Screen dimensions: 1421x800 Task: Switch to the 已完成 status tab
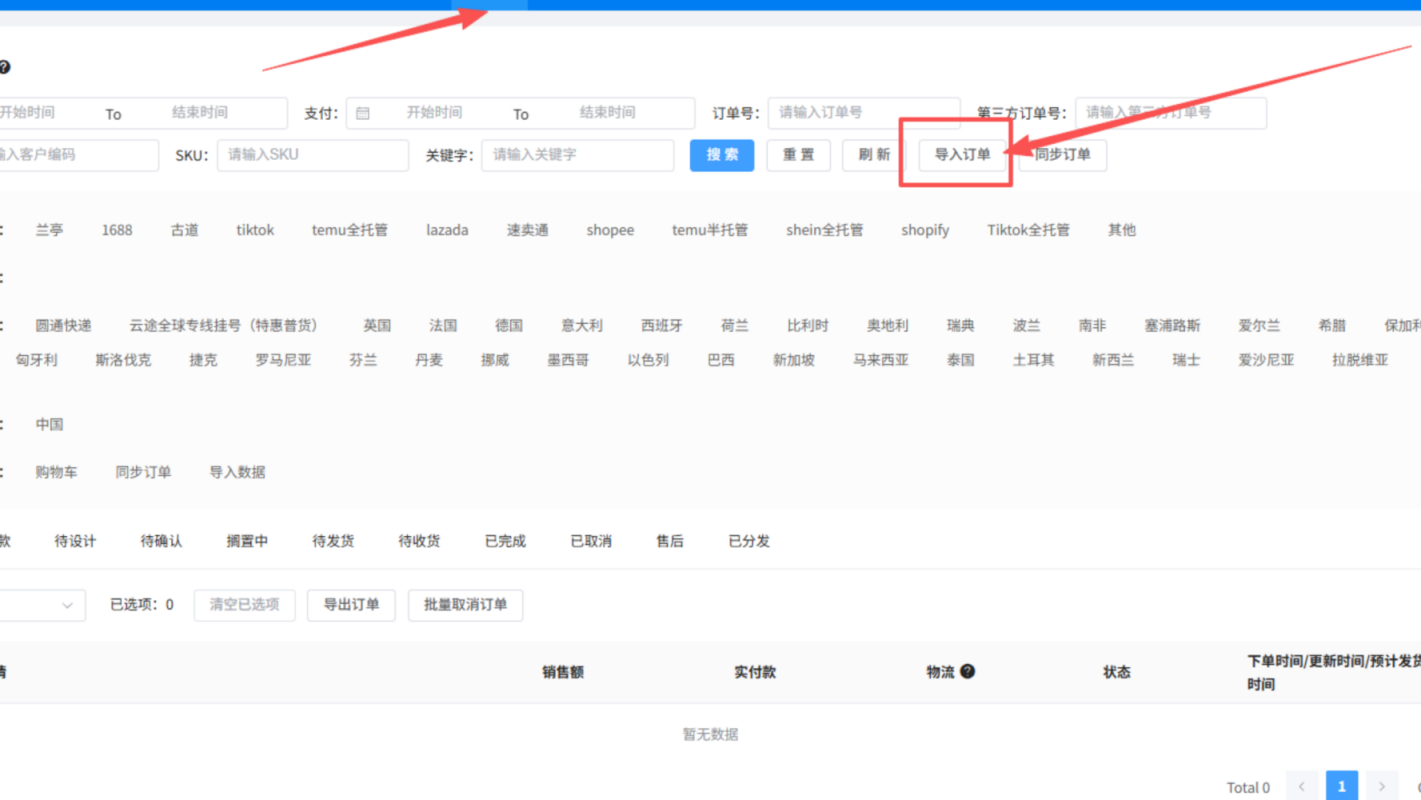pos(505,541)
